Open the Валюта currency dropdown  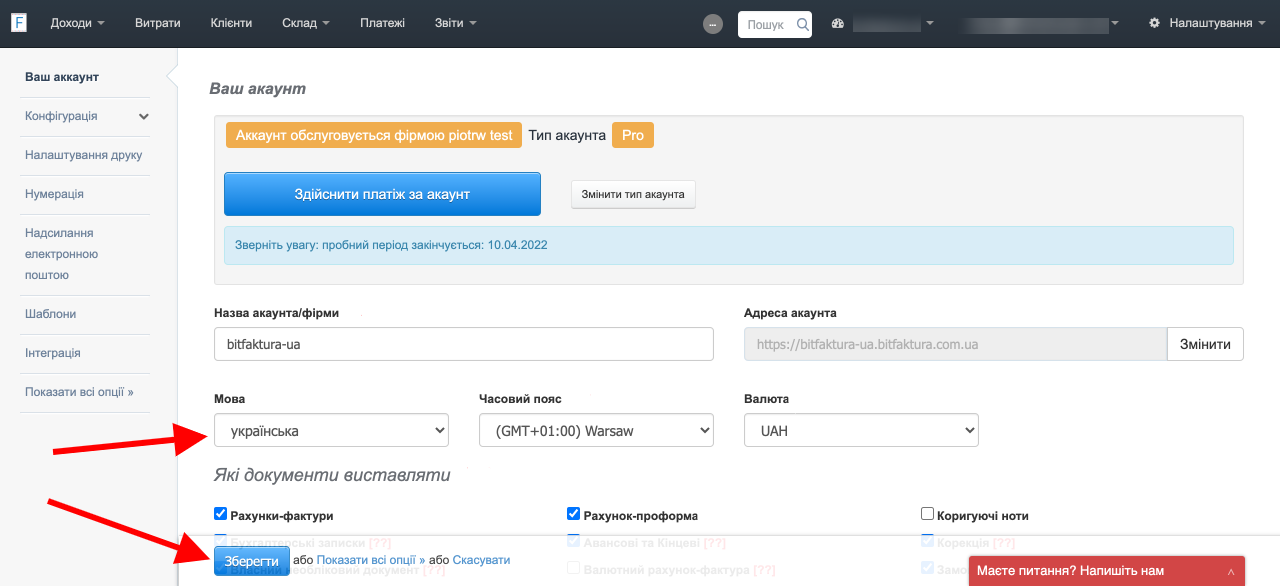pos(861,431)
